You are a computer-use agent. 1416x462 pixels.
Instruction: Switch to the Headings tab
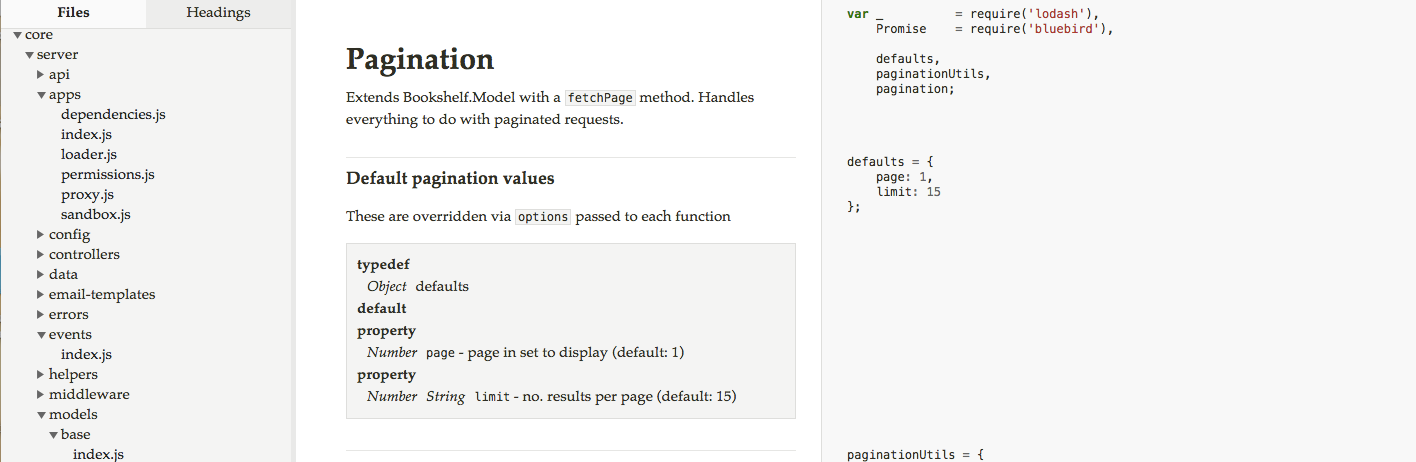219,13
